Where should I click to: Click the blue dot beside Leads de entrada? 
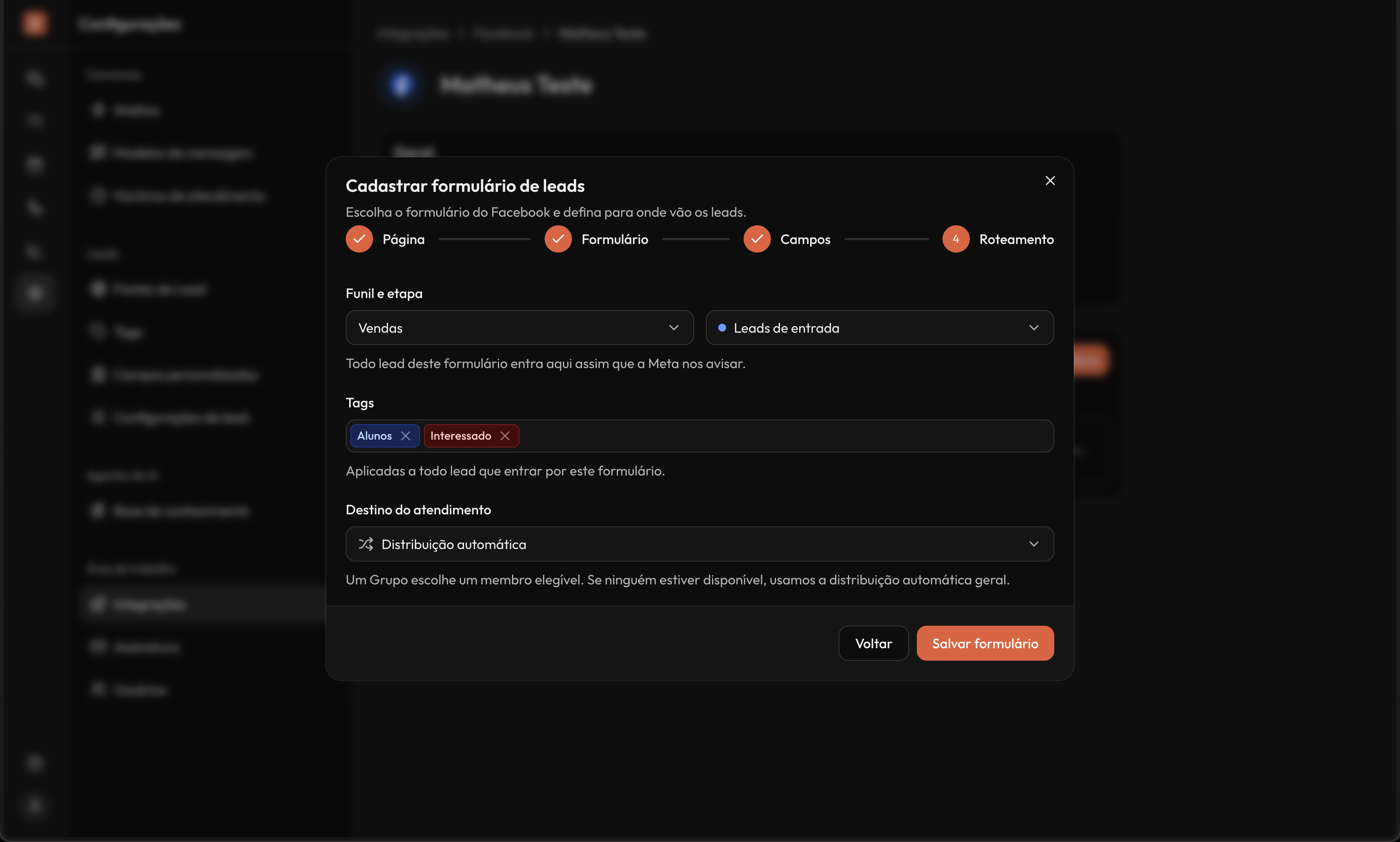[x=722, y=327]
